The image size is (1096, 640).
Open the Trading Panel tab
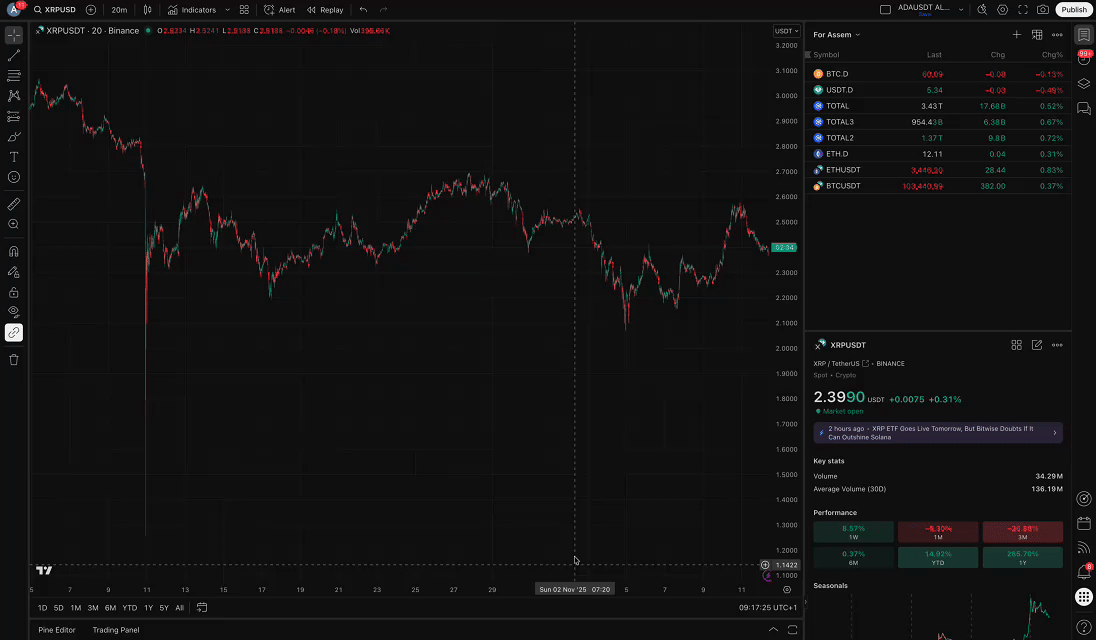point(115,630)
